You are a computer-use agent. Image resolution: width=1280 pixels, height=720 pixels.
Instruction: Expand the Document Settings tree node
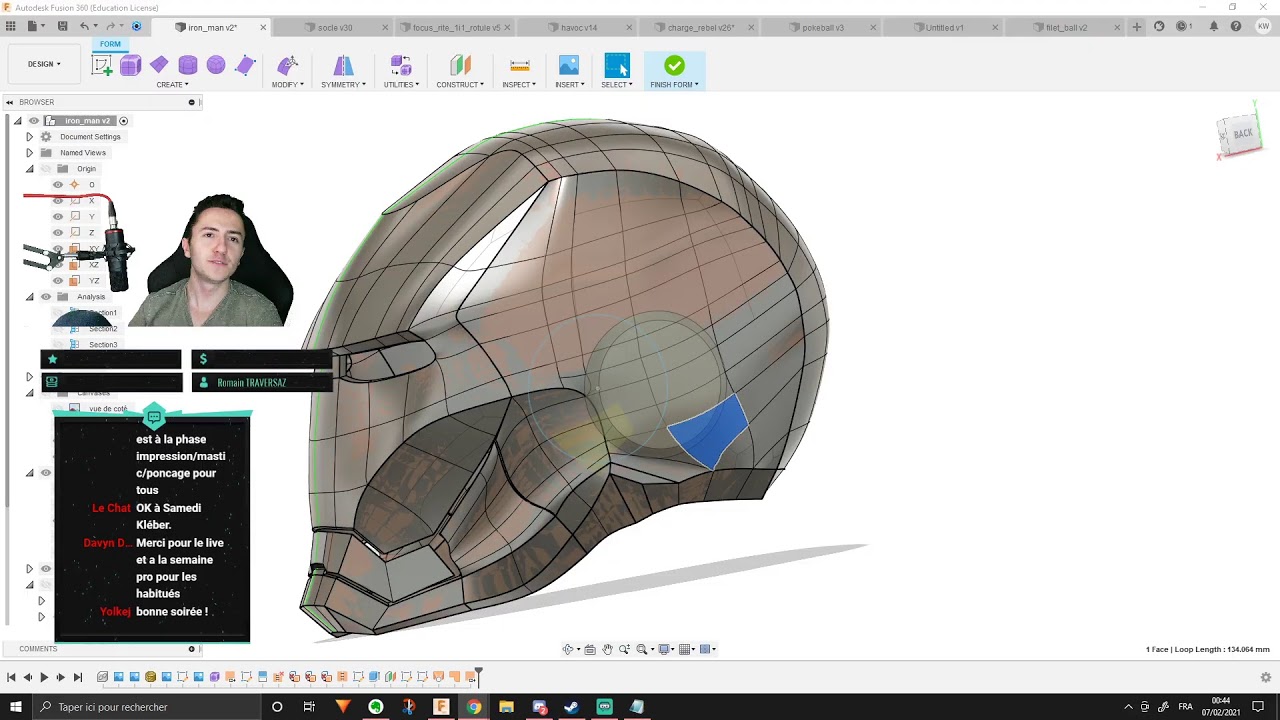tap(29, 137)
